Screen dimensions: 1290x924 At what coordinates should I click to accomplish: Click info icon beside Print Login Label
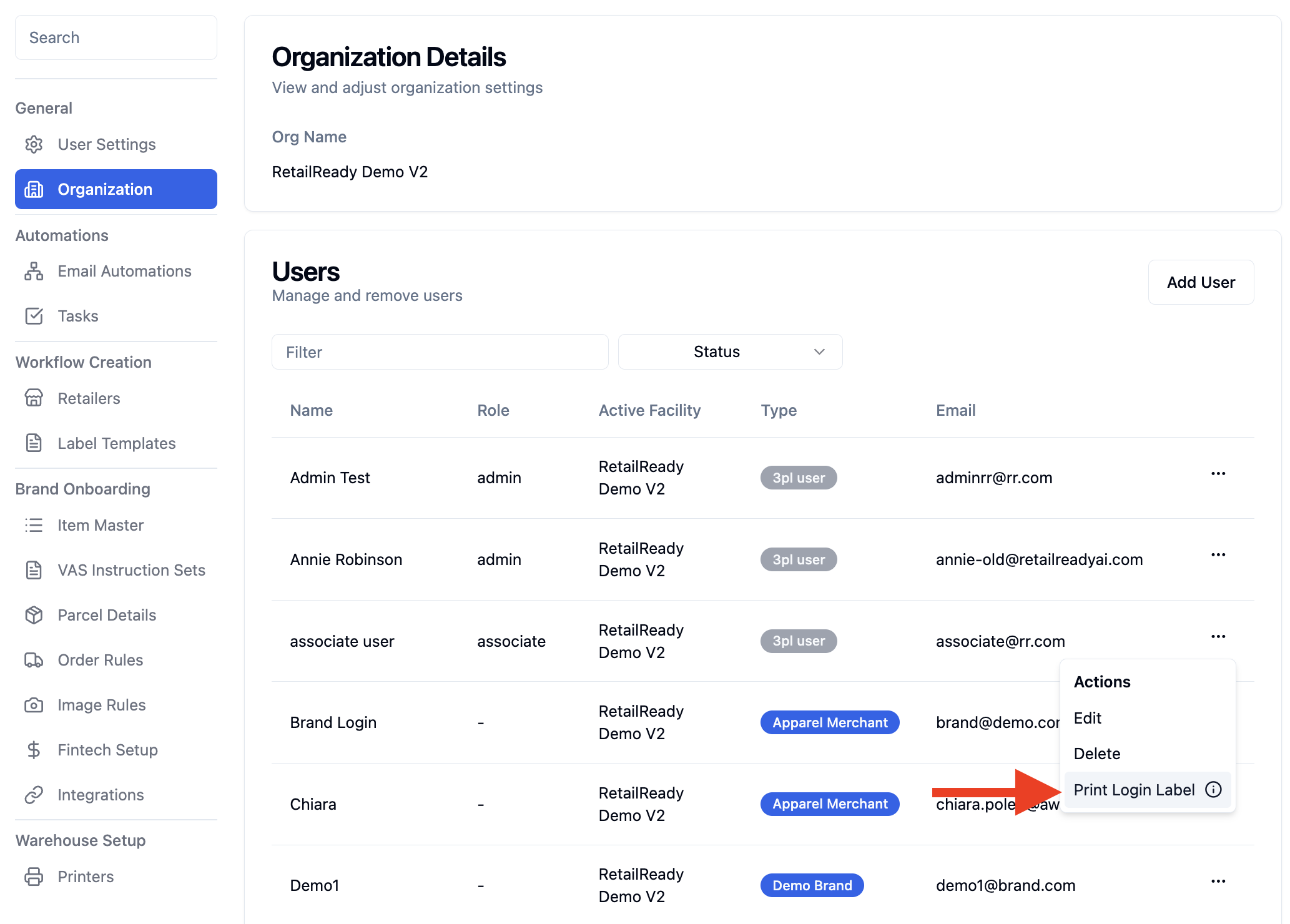click(x=1213, y=790)
